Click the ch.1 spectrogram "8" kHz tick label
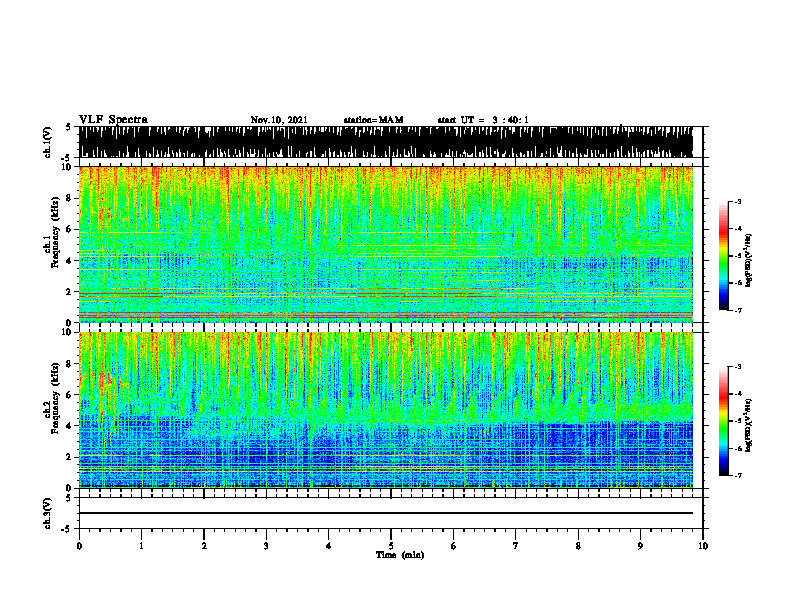The height and width of the screenshot is (612, 792). point(70,198)
